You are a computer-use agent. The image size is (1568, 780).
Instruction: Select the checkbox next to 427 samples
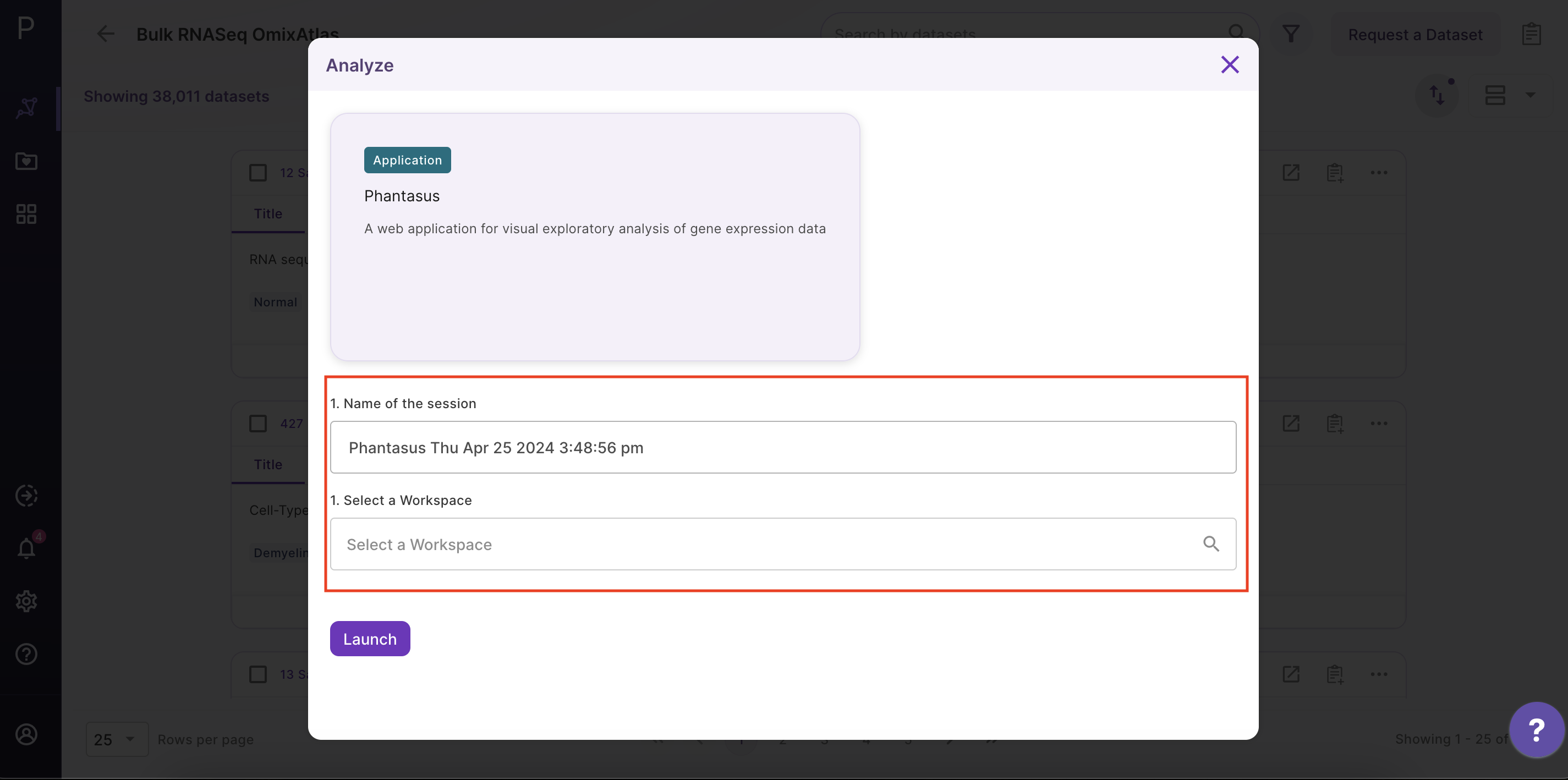click(257, 424)
